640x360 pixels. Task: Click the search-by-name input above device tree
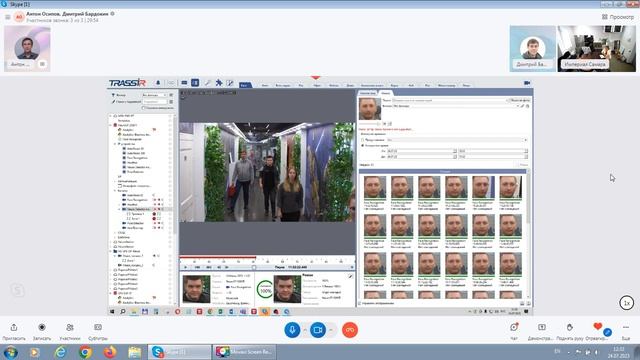coord(154,102)
